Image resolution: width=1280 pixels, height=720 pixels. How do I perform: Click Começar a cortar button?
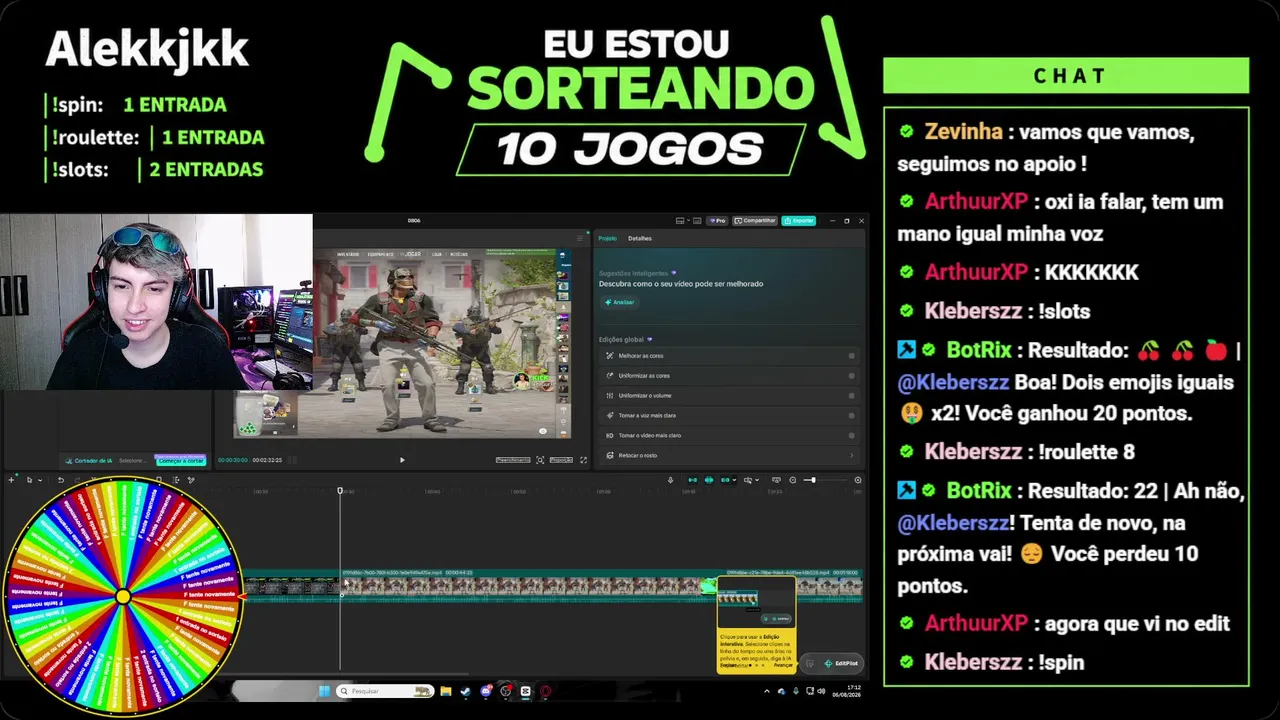180,460
